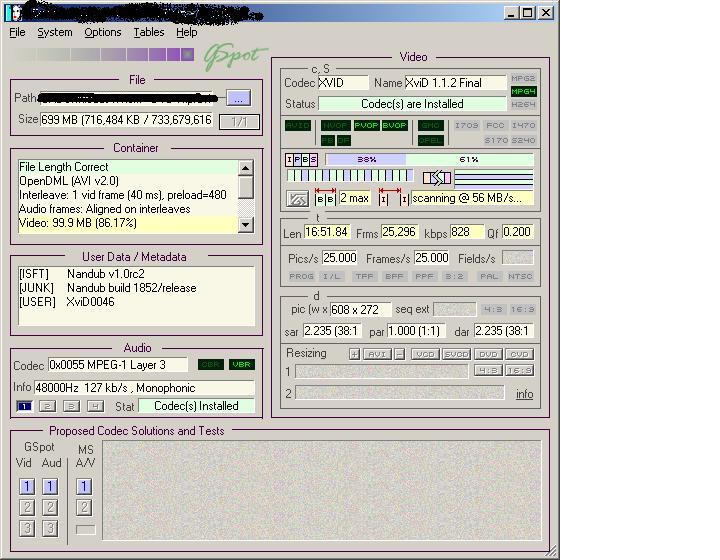720x560 pixels.
Task: Click the CBR audio indicator
Action: 211,364
